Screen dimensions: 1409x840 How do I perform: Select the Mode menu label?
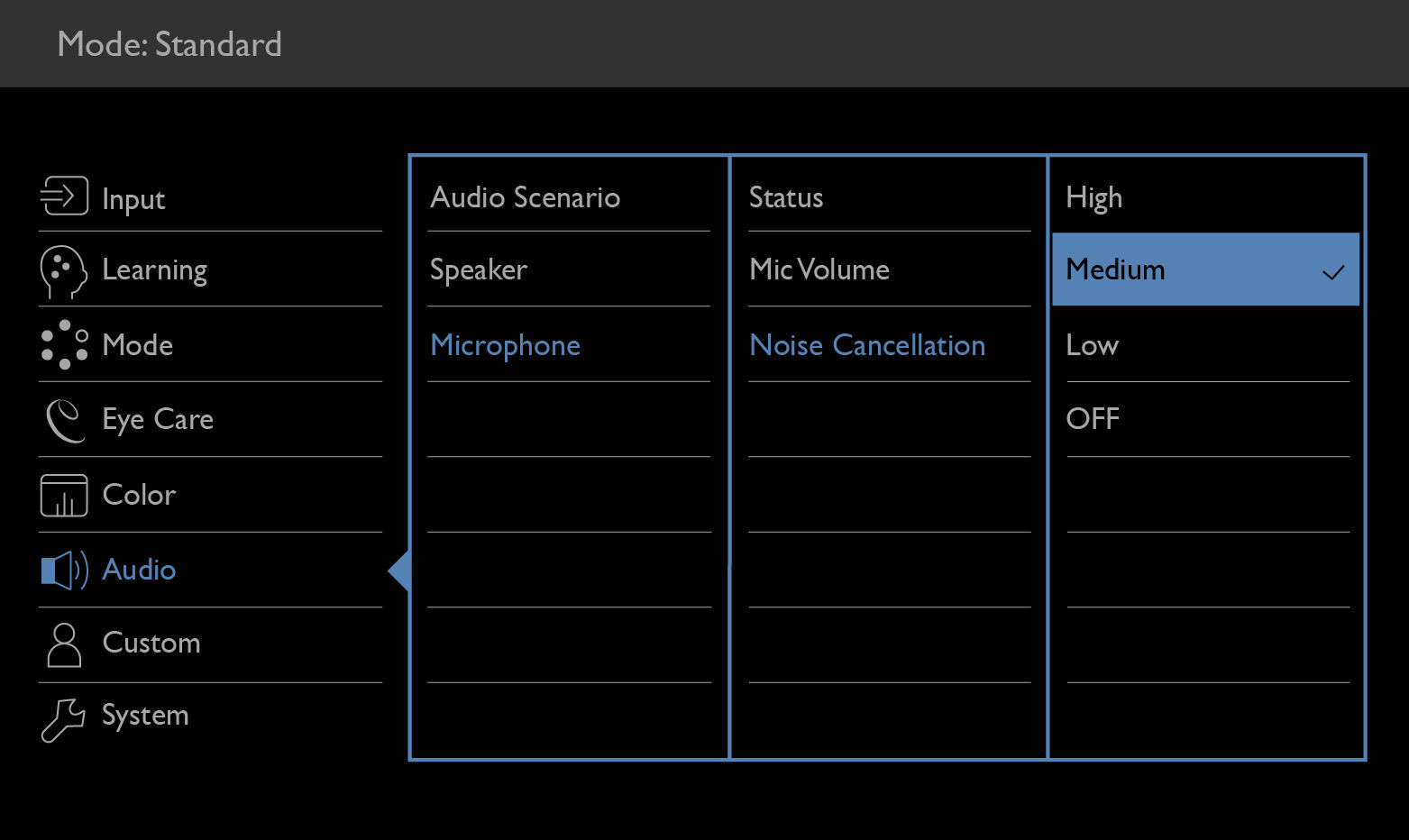pos(138,344)
